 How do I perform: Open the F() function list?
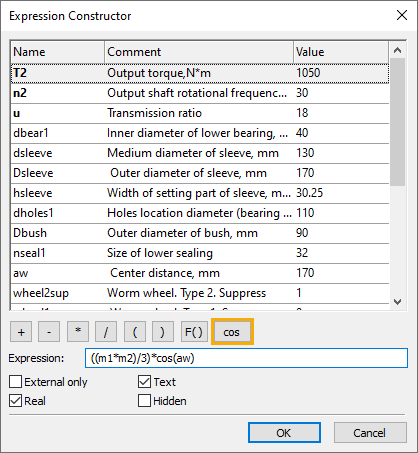click(194, 332)
